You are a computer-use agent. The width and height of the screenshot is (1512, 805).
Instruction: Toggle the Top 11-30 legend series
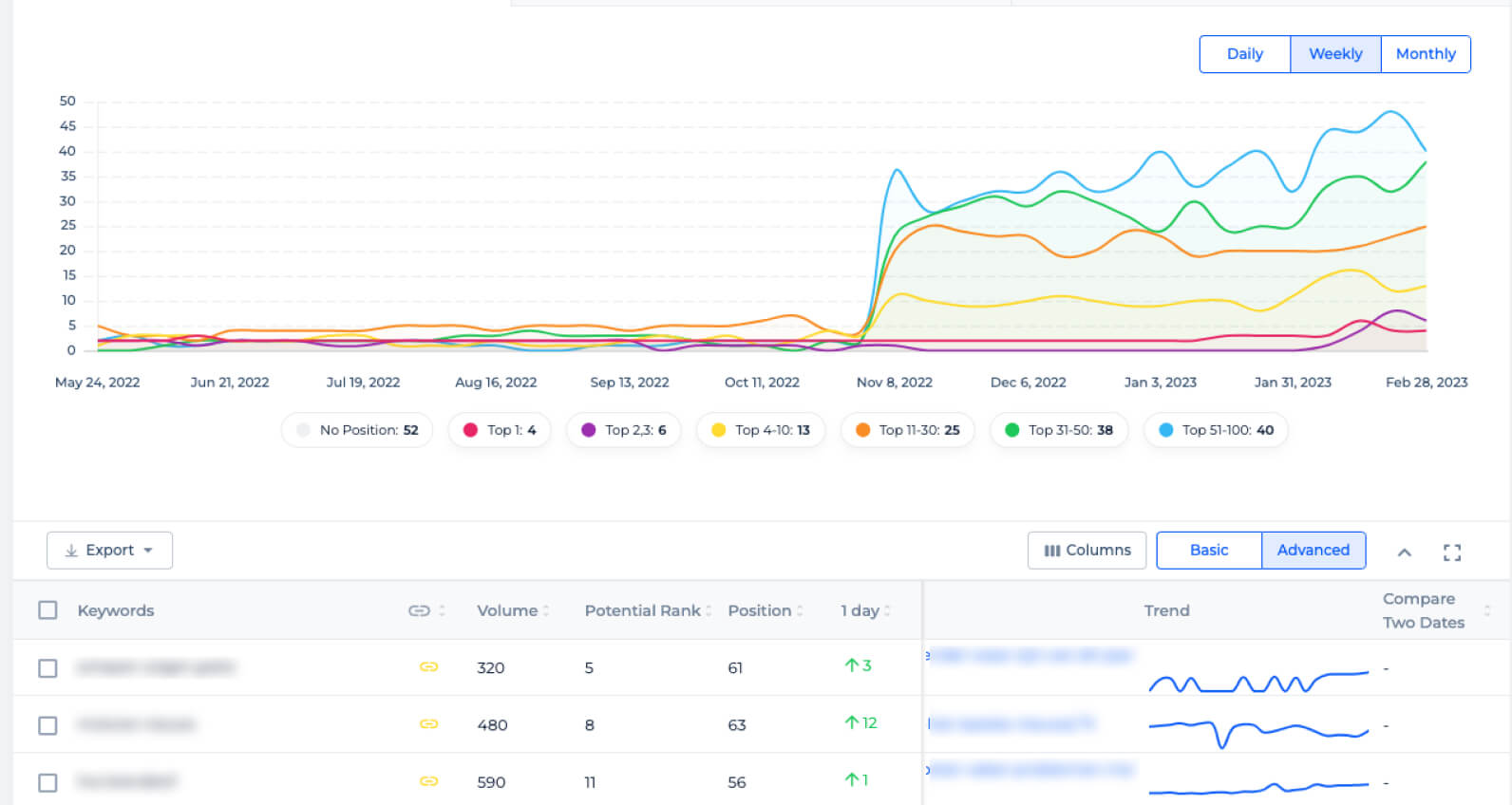pyautogui.click(x=908, y=430)
